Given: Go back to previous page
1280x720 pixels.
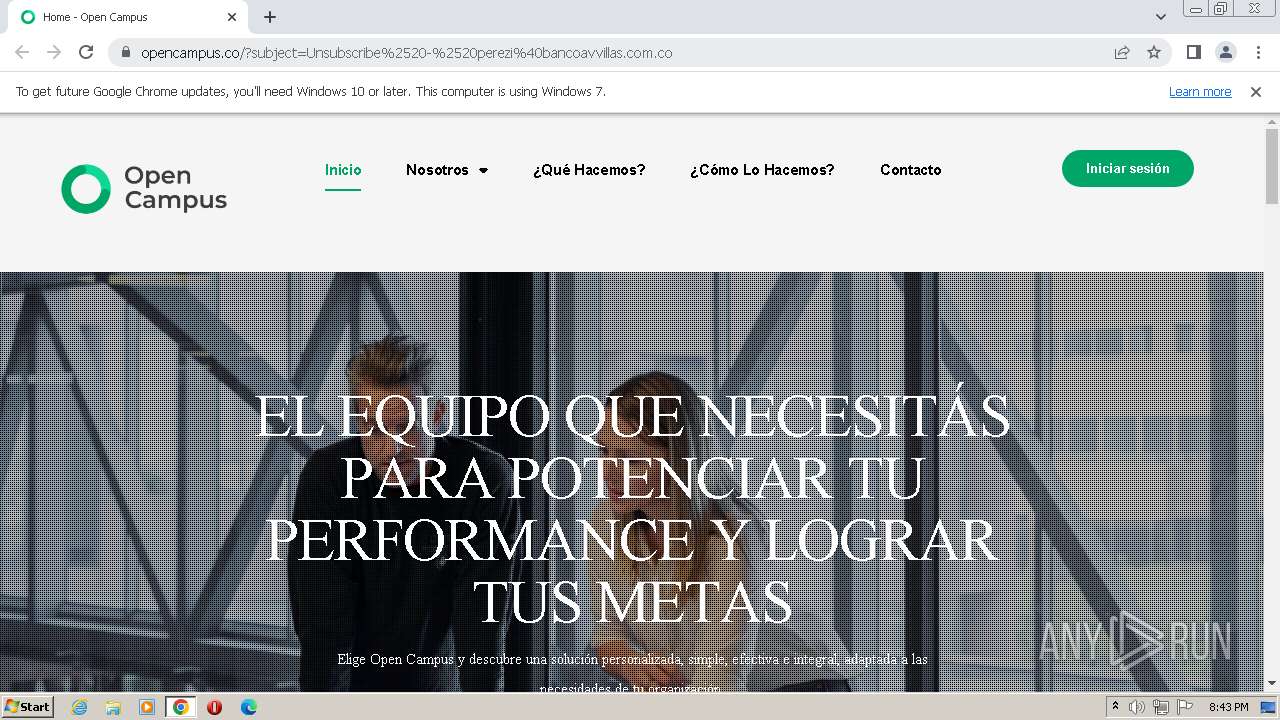Looking at the screenshot, I should coord(22,52).
